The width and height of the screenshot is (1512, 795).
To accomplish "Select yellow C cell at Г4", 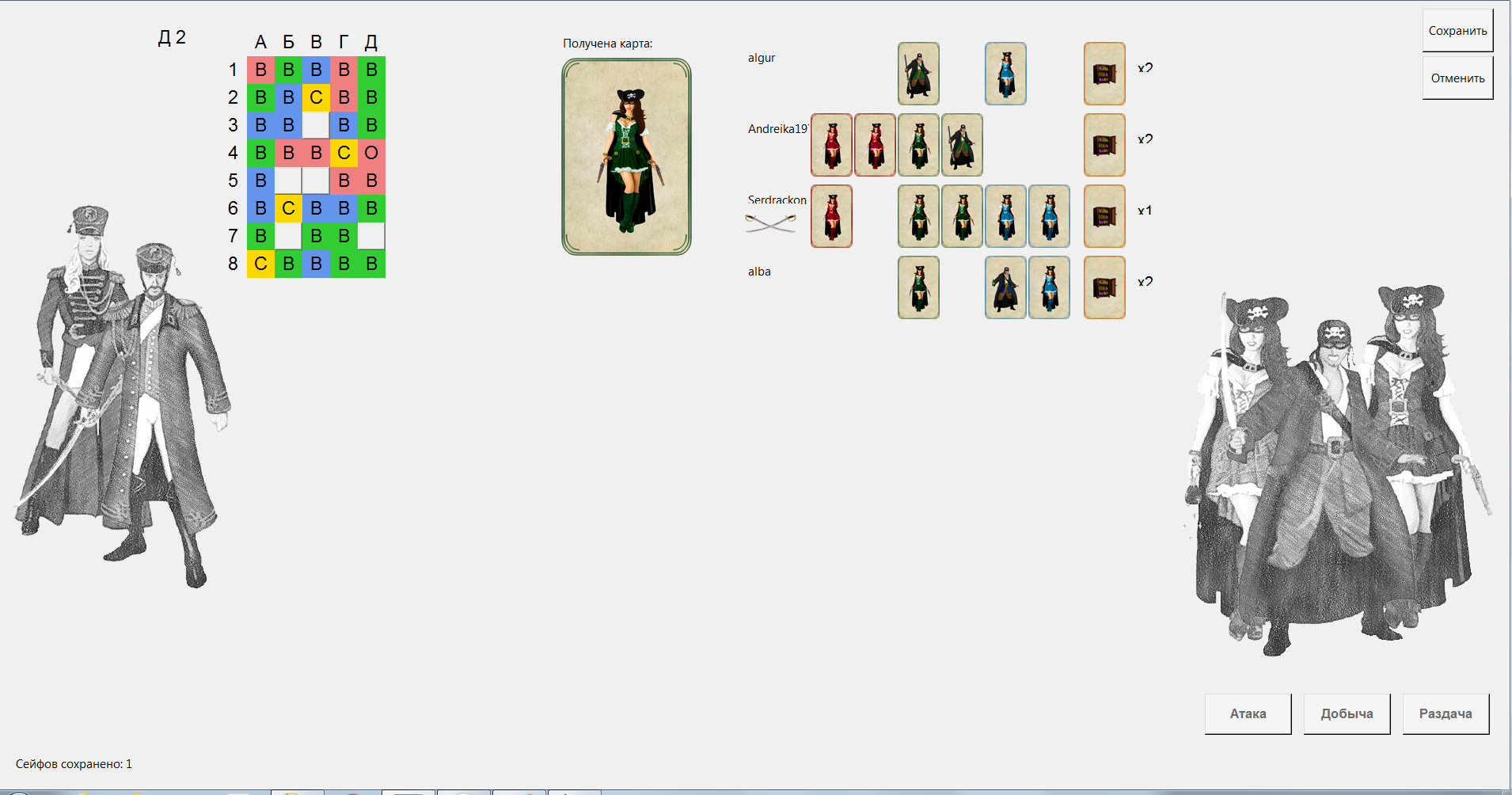I will coord(344,153).
